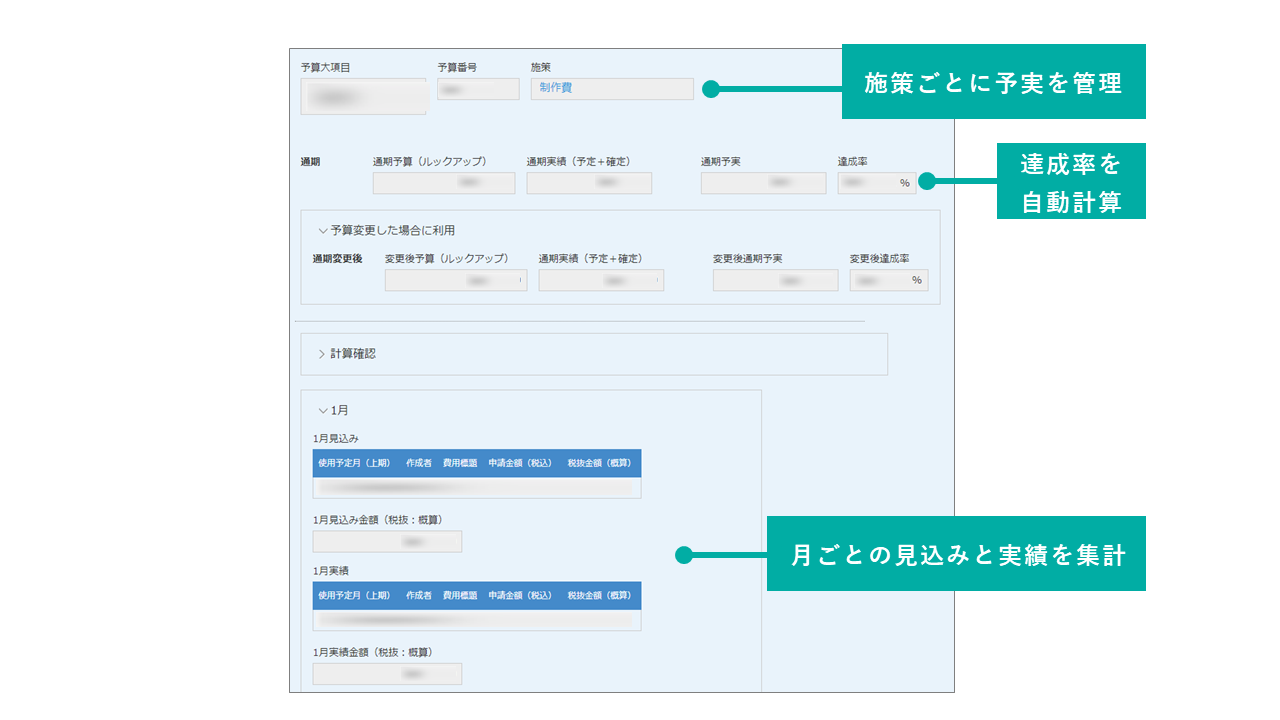
Task: Click 申請金額(税込) header in 1月見込み table
Action: [x=521, y=463]
